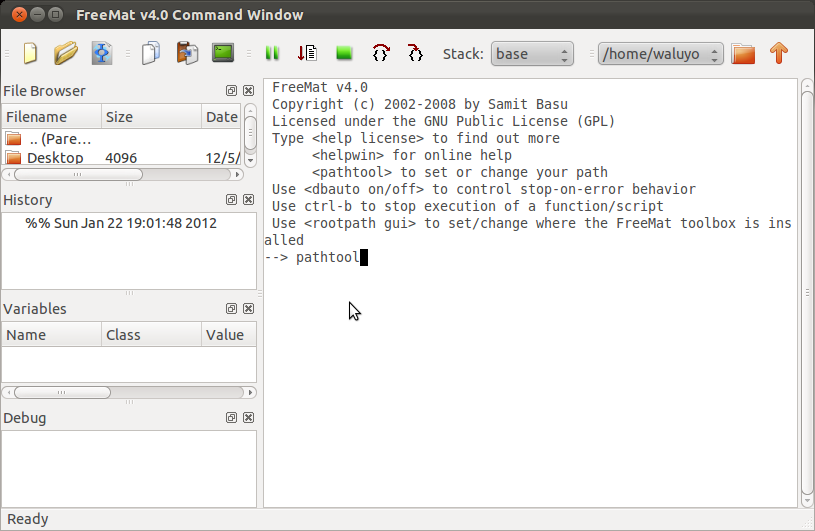Select the Desktop folder row
Viewport: 815px width, 531px height.
[x=122, y=158]
